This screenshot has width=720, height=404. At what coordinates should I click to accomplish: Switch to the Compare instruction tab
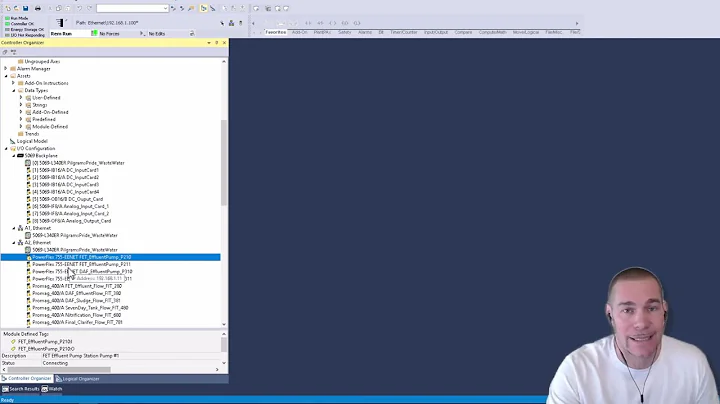tap(463, 32)
